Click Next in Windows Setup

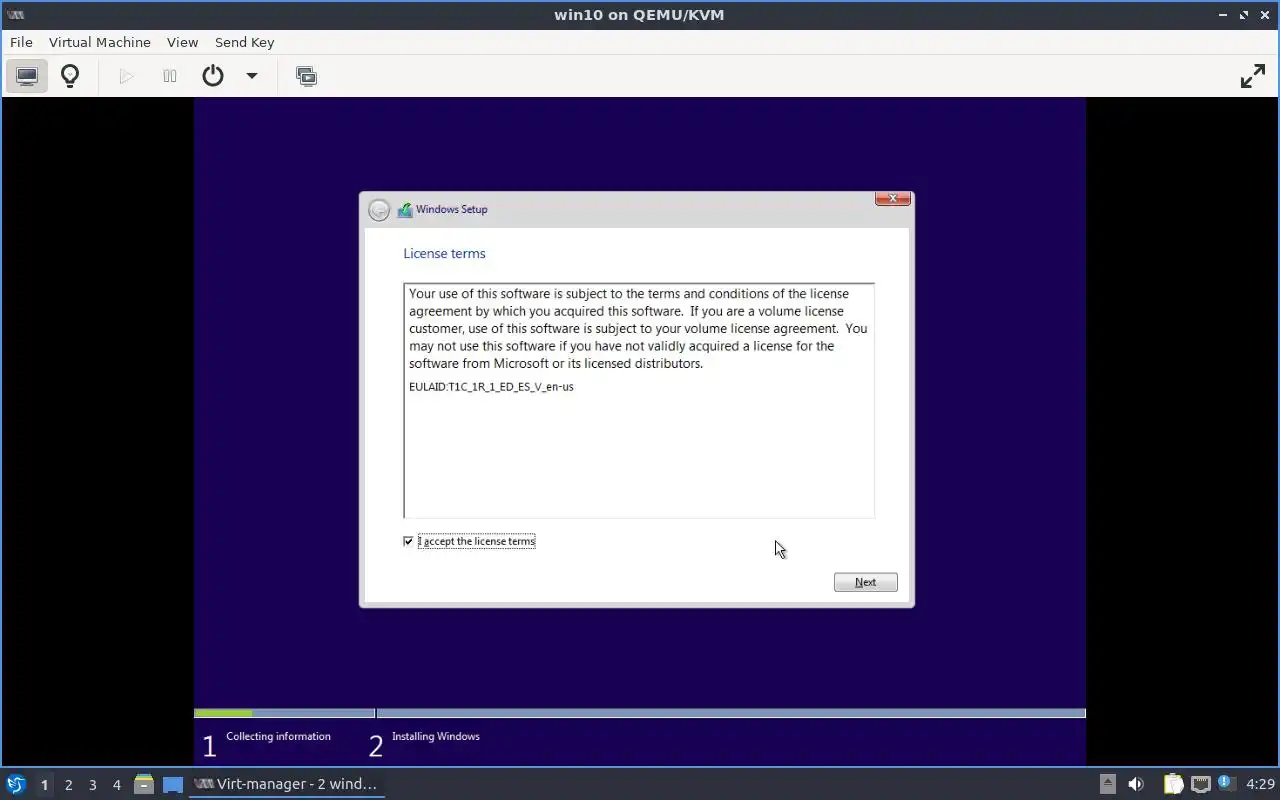[x=866, y=582]
